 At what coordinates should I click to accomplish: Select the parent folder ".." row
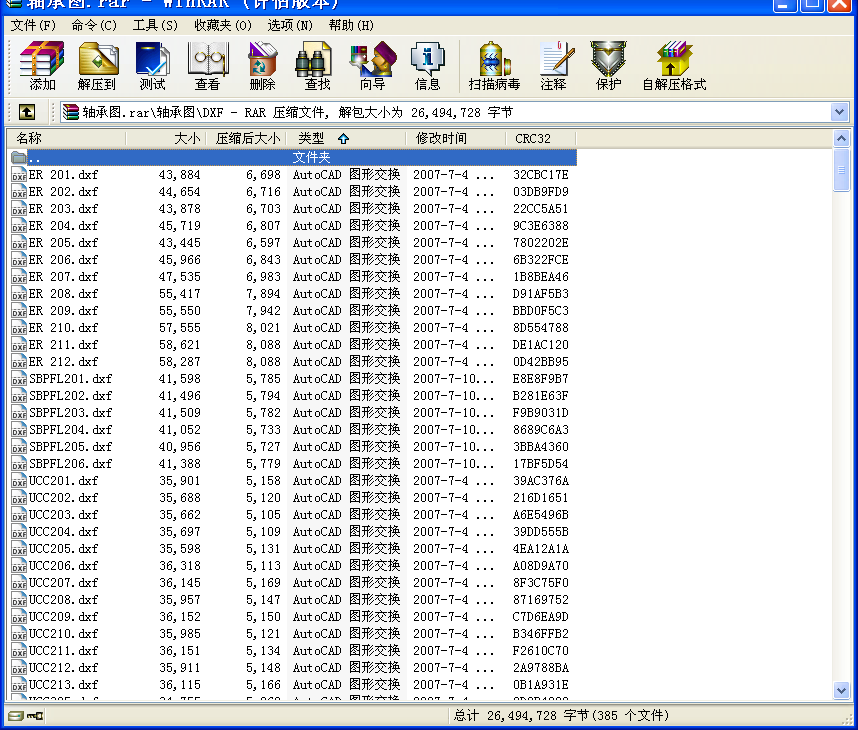[35, 158]
